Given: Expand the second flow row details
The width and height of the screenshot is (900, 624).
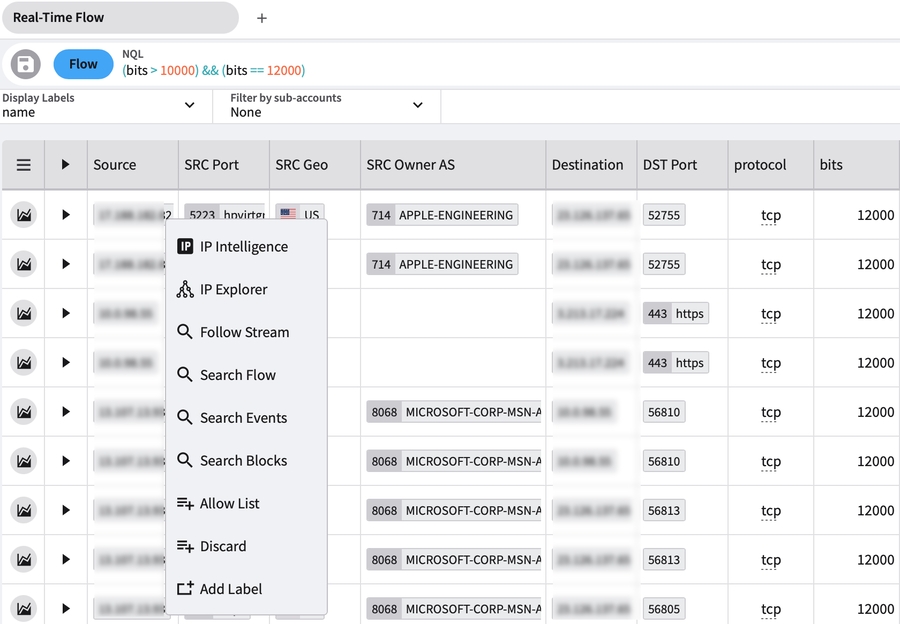Looking at the screenshot, I should point(66,264).
